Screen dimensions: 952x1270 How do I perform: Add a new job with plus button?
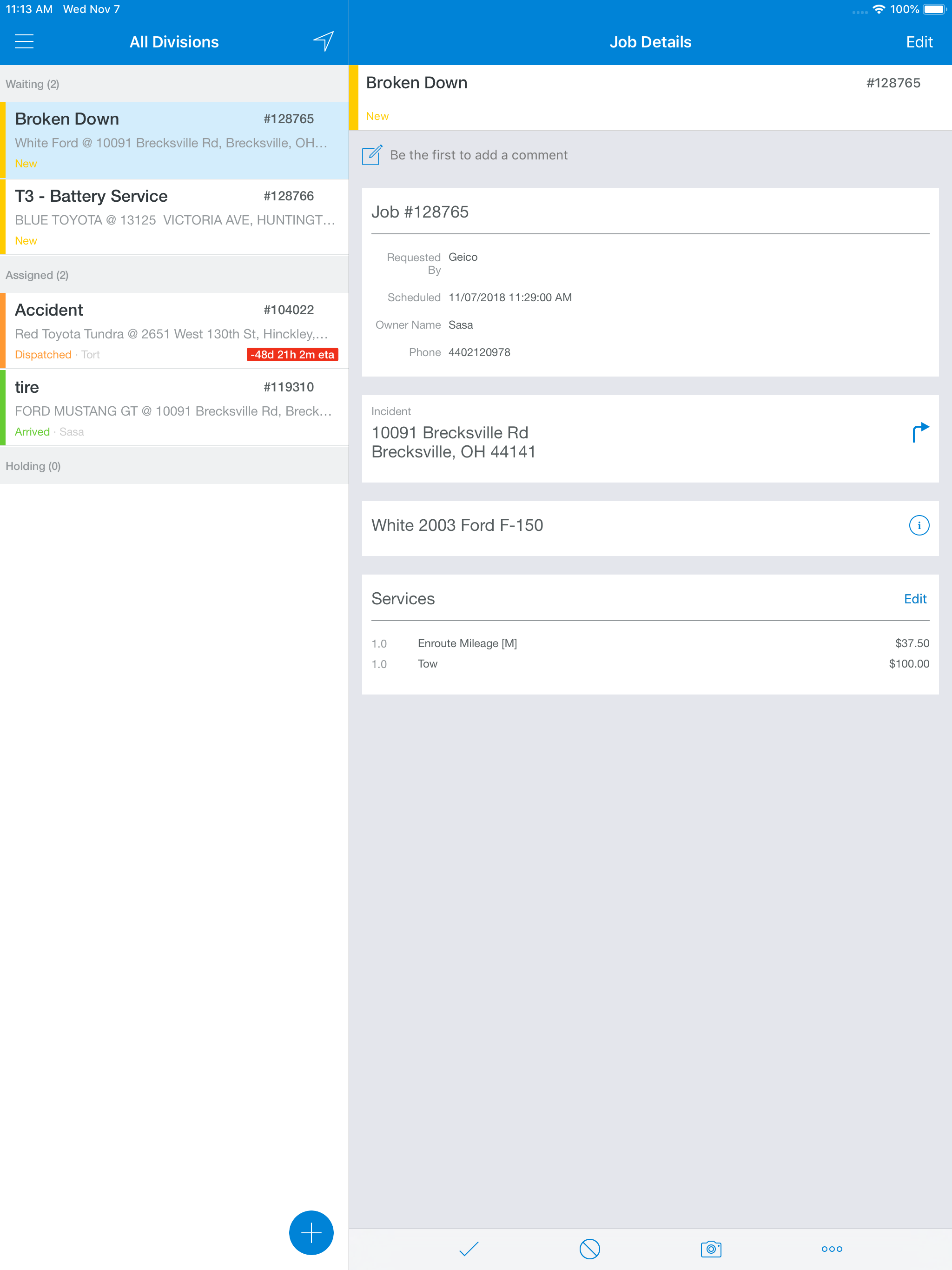point(311,1232)
